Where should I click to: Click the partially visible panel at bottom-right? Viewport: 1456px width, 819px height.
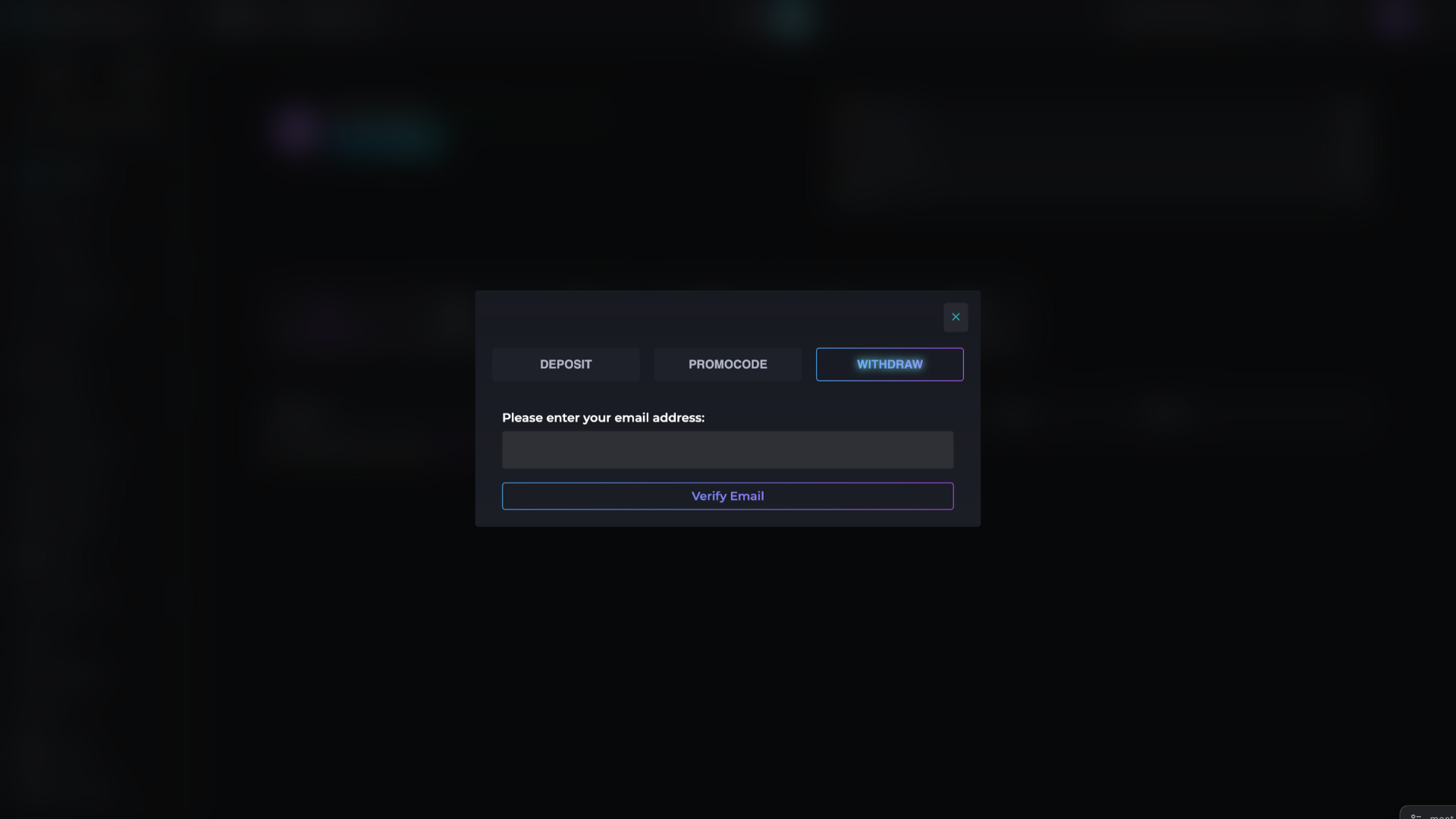pos(1429,813)
